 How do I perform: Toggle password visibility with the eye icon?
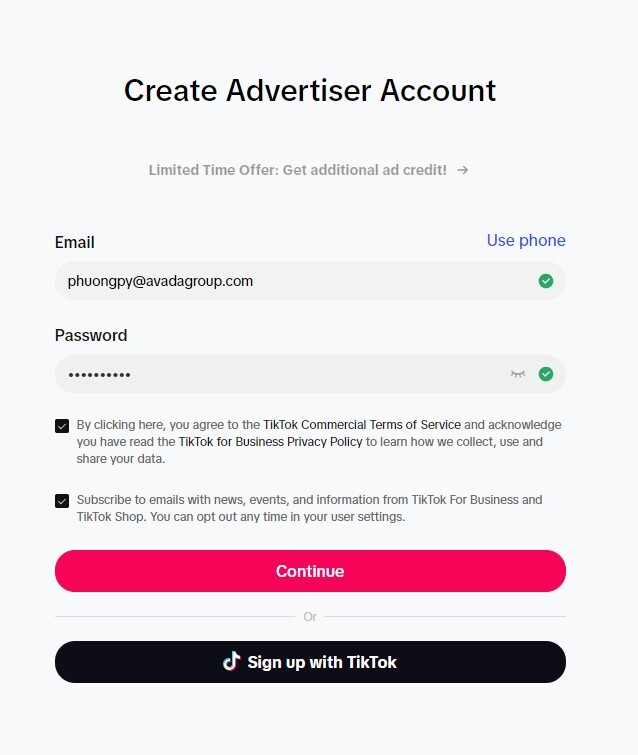(518, 374)
